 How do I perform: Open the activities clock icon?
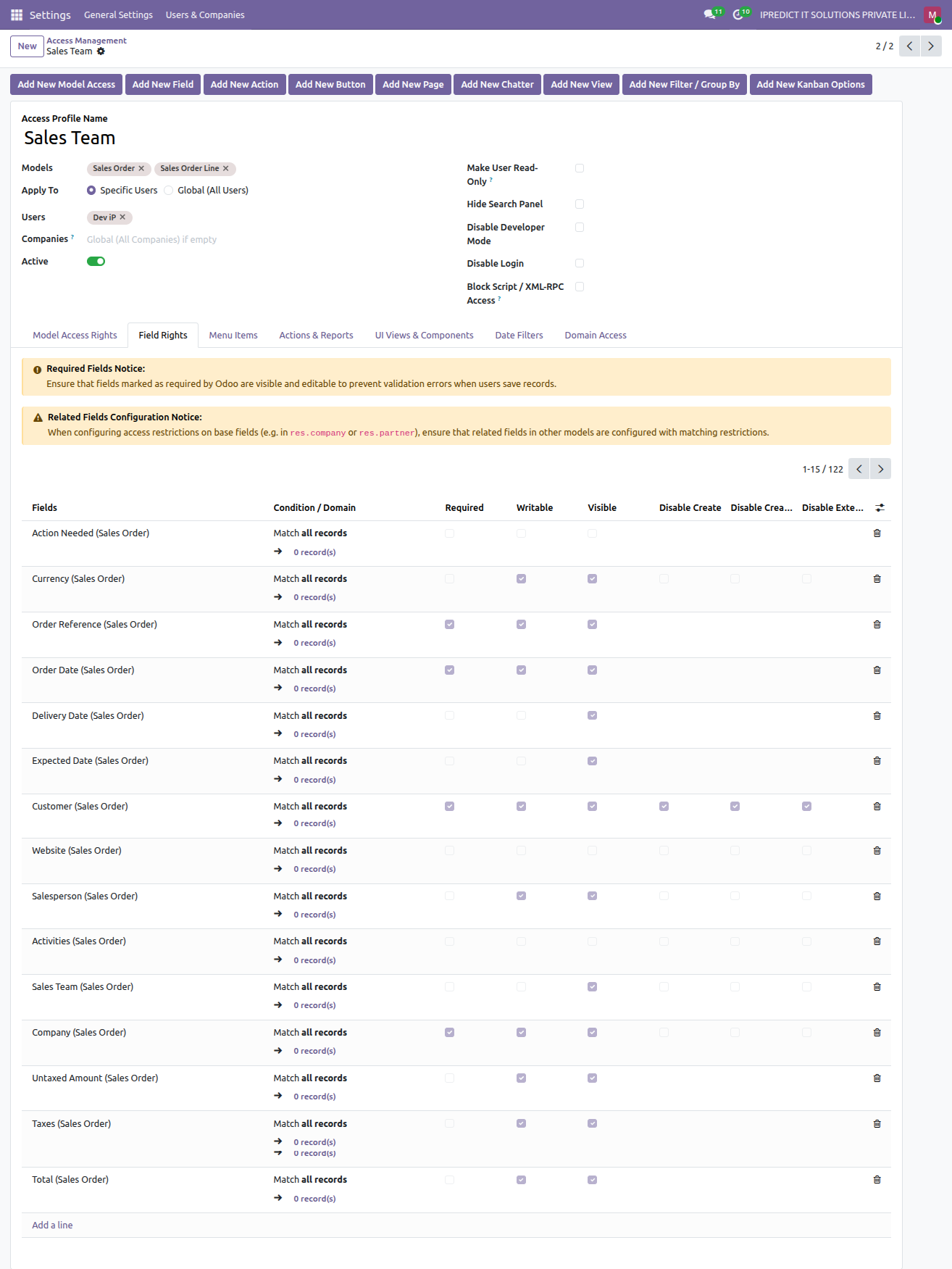(x=738, y=14)
